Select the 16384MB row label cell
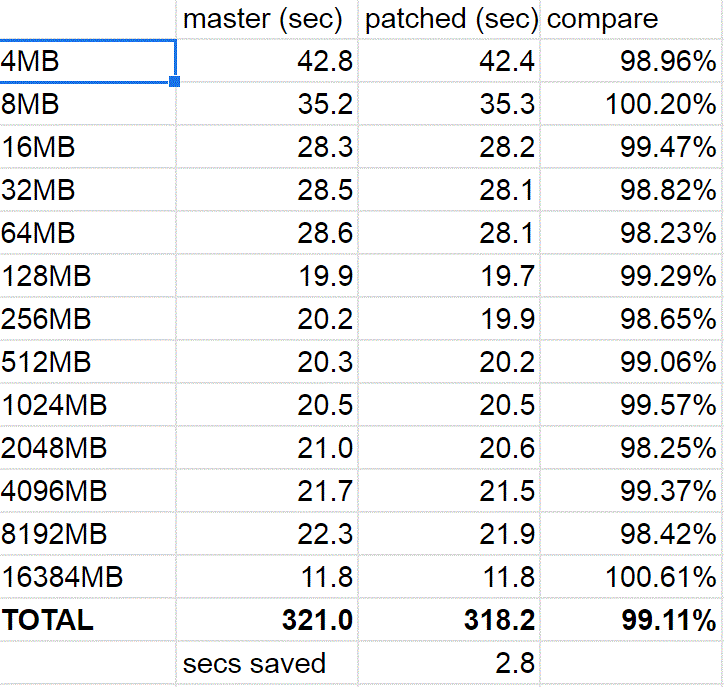This screenshot has height=687, width=724. coord(88,577)
